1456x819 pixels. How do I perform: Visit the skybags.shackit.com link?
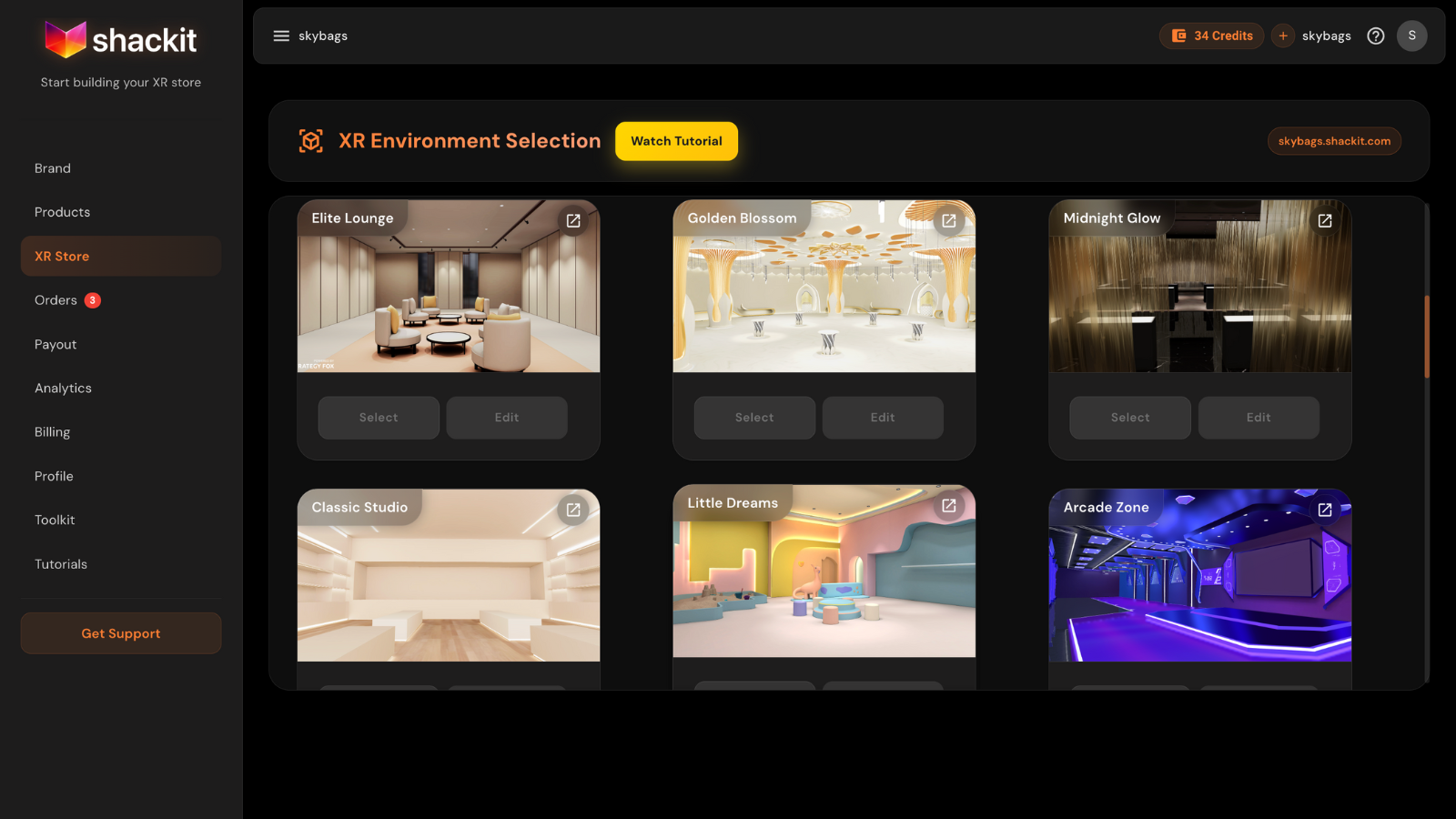[1334, 141]
